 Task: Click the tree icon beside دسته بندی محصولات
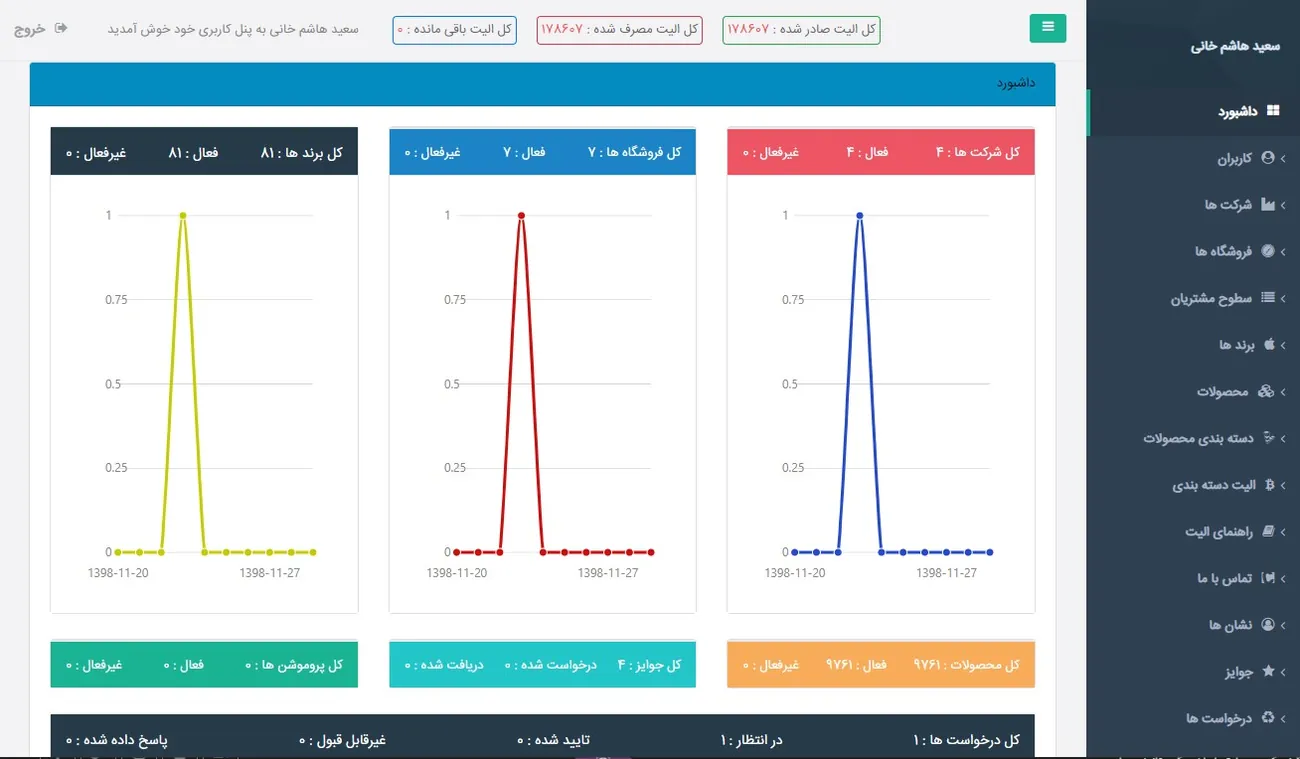[x=1270, y=438]
